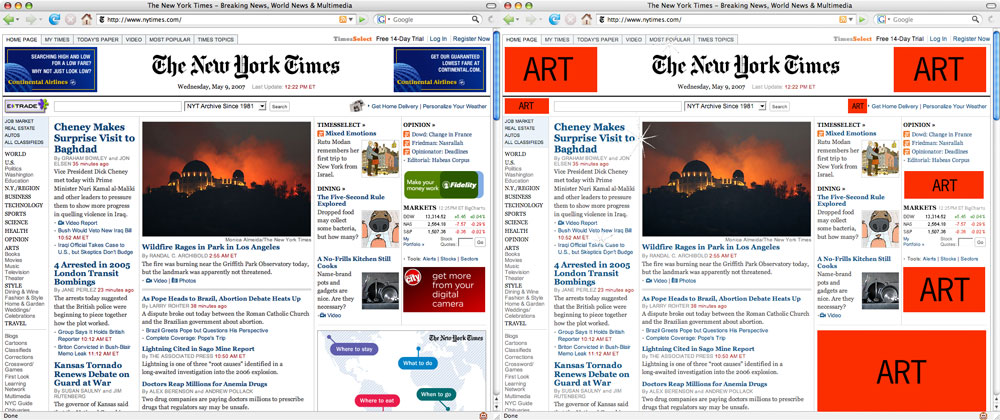Open the feed dropdown arrow in right address bar
The image size is (1000, 420).
tap(851, 20)
